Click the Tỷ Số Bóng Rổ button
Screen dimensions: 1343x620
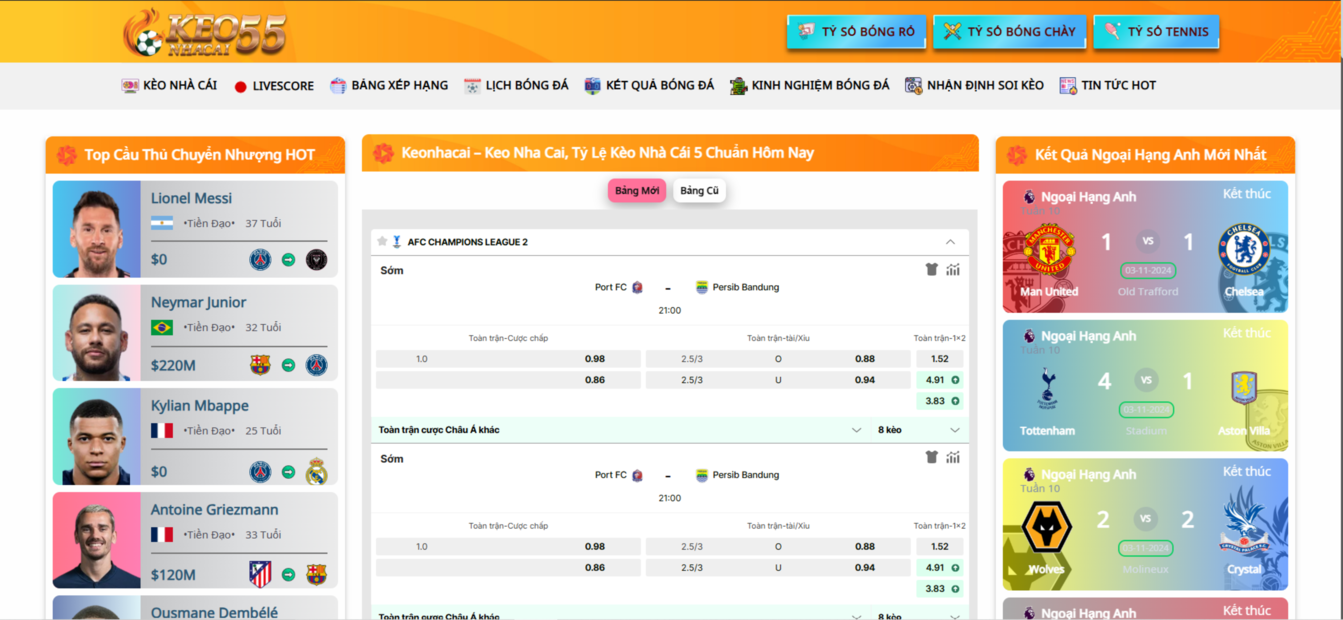pyautogui.click(x=857, y=32)
